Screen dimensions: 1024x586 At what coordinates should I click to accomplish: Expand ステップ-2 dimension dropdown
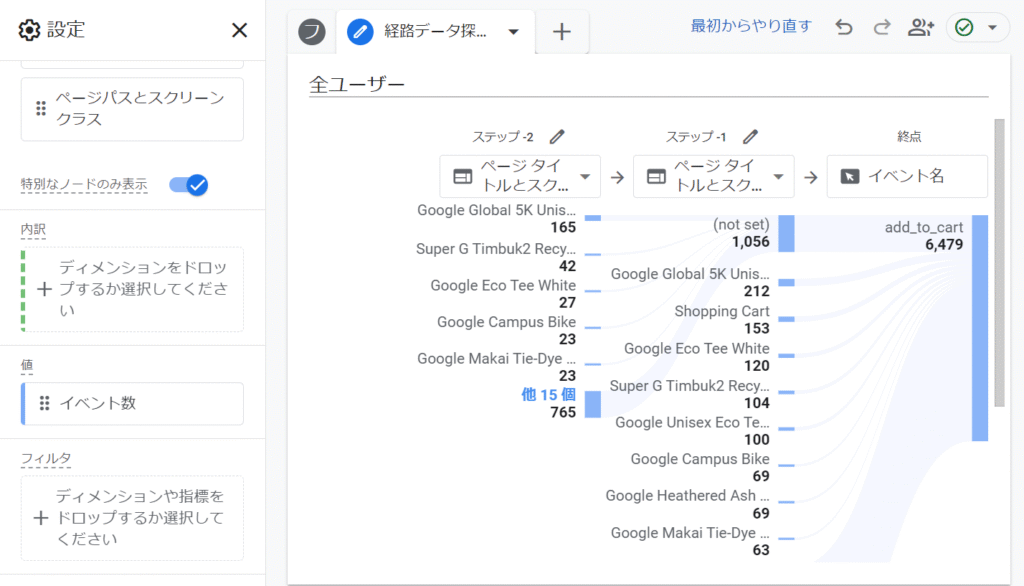[585, 177]
